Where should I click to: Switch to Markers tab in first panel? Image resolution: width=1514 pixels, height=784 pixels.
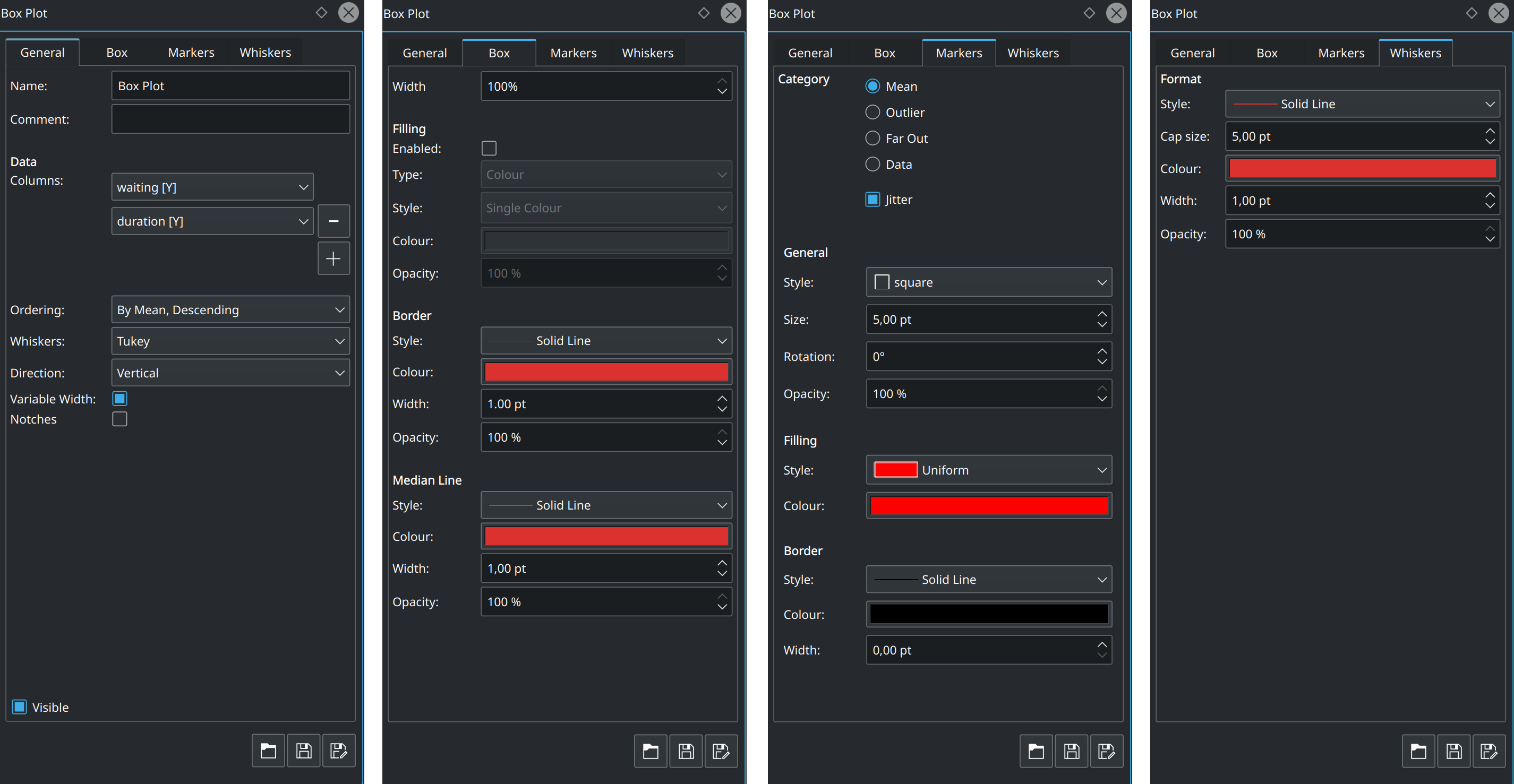[x=191, y=52]
